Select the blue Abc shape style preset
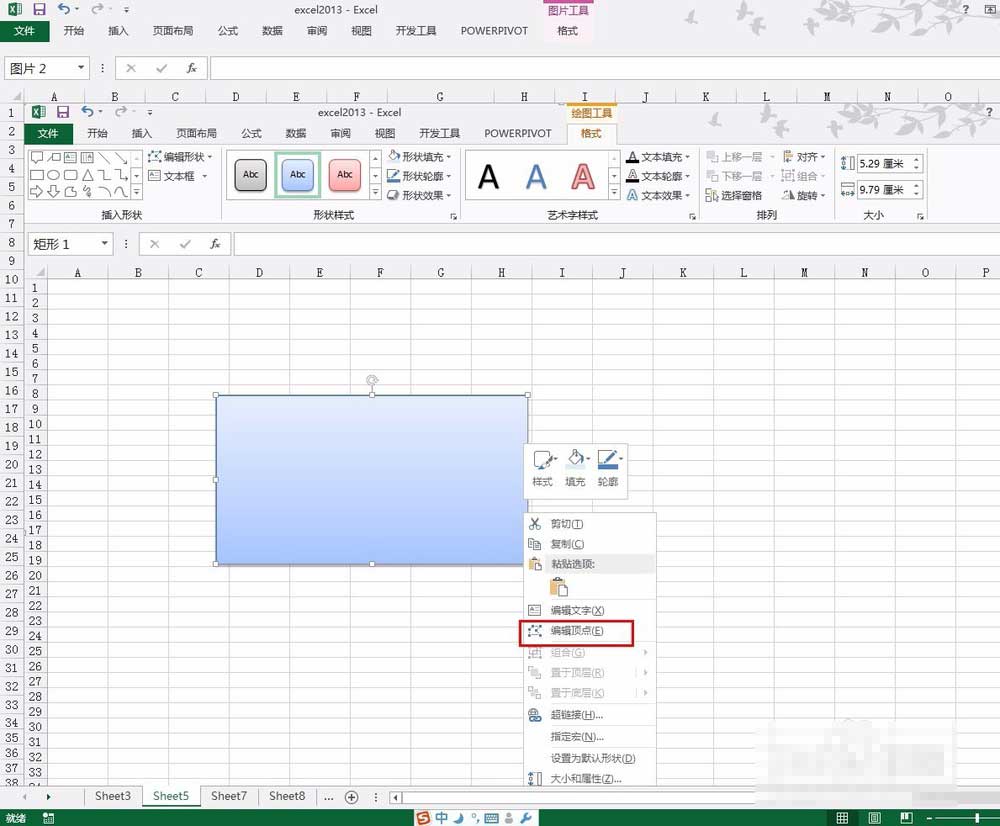The height and width of the screenshot is (826, 1000). click(297, 174)
